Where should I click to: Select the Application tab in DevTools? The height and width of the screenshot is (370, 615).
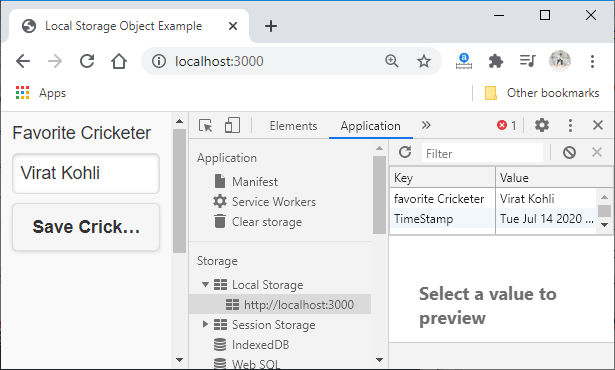[371, 126]
